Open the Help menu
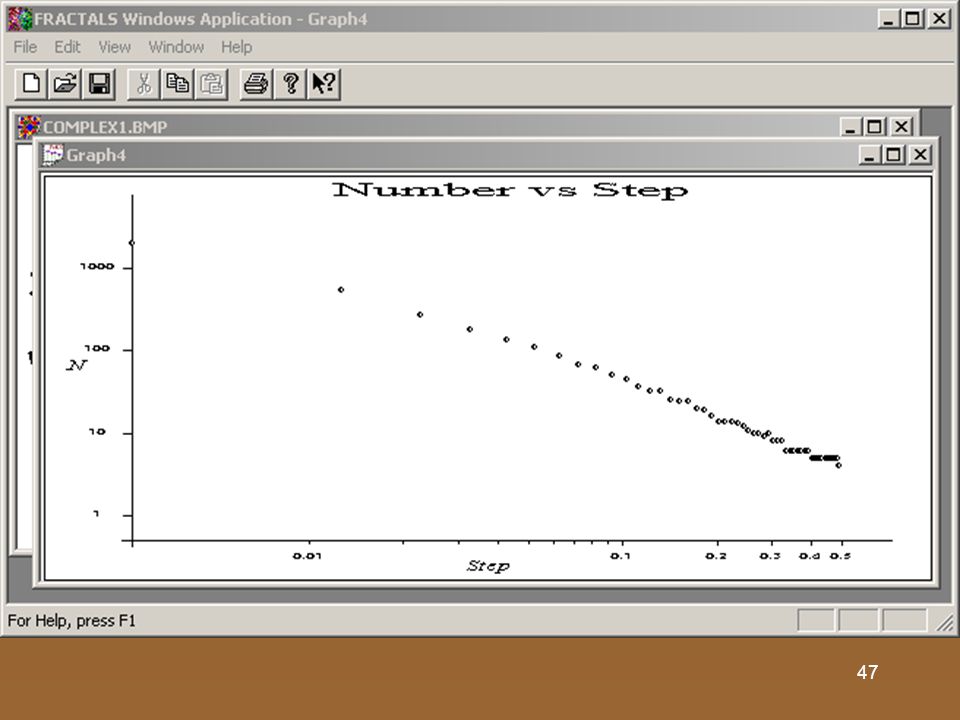 (x=236, y=47)
